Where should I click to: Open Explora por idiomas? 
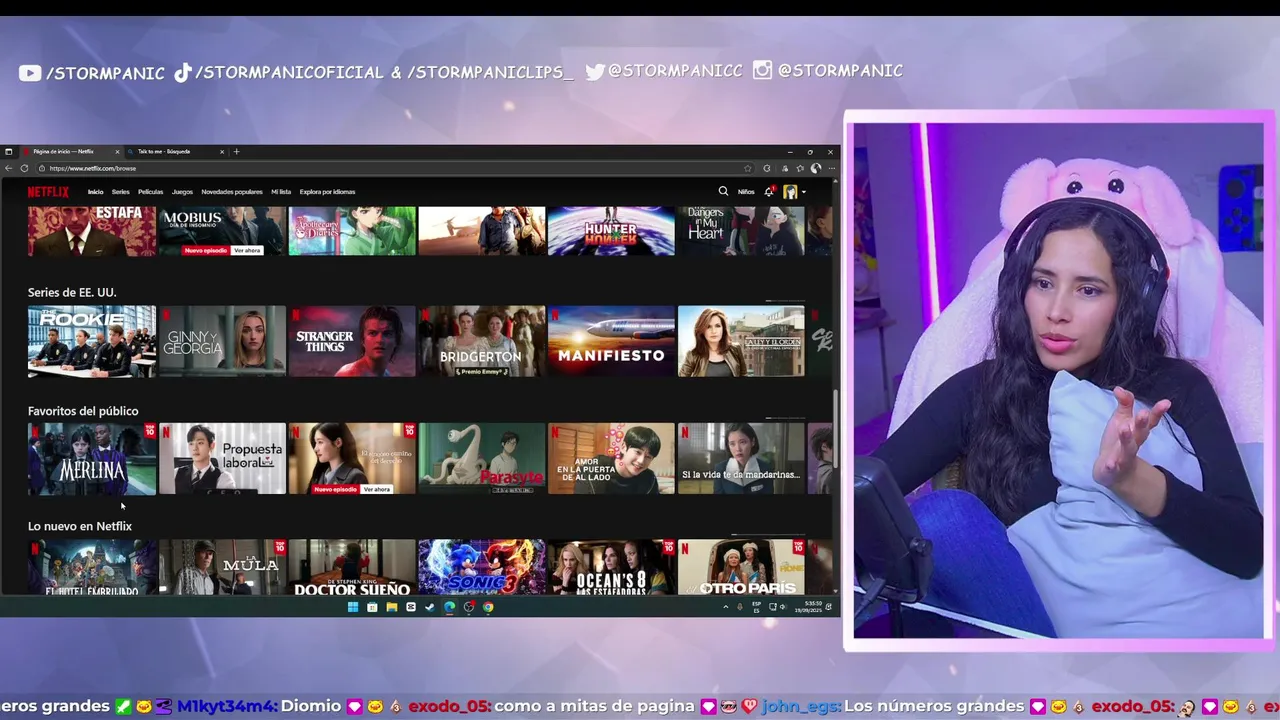pyautogui.click(x=328, y=192)
